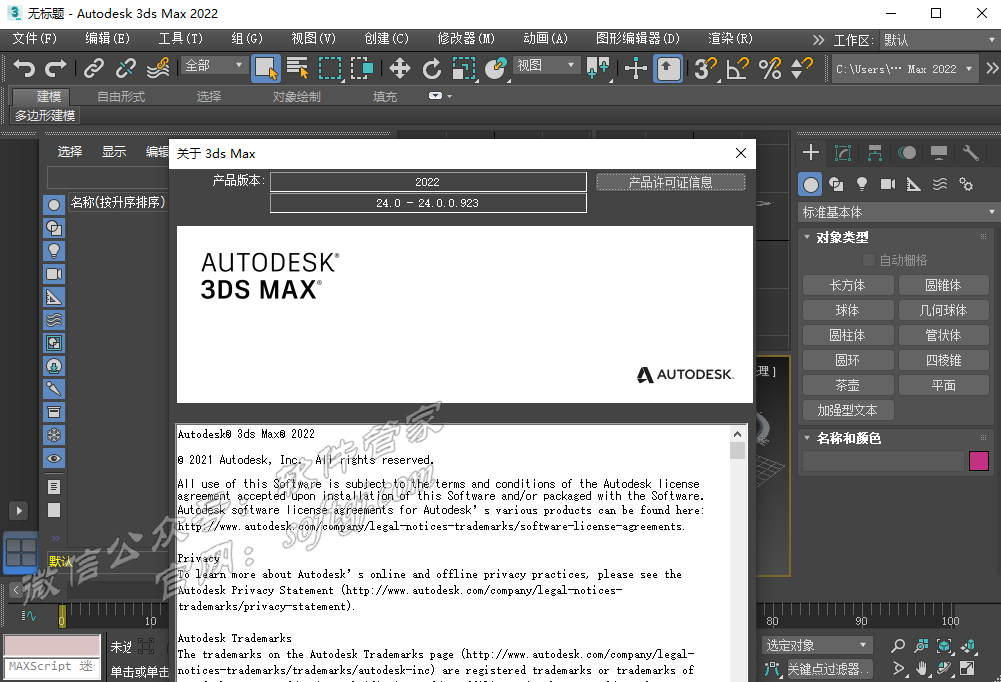Toggle display of hidden objects eye filter
This screenshot has height=682, width=1001.
54,459
